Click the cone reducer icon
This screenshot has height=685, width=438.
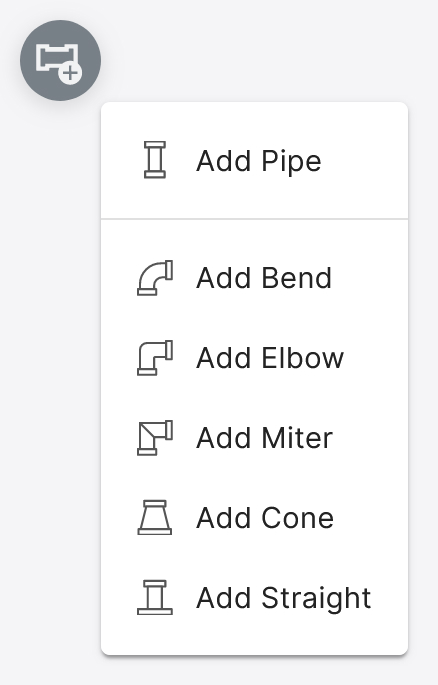click(x=155, y=518)
